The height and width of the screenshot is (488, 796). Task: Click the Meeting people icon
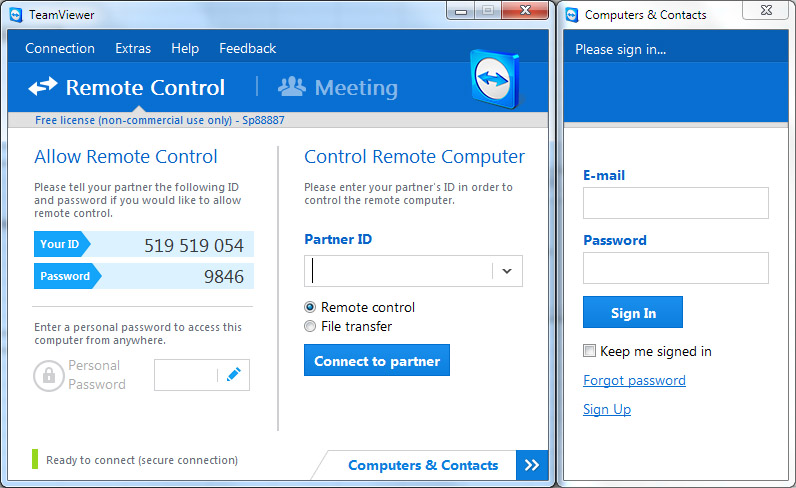[291, 87]
